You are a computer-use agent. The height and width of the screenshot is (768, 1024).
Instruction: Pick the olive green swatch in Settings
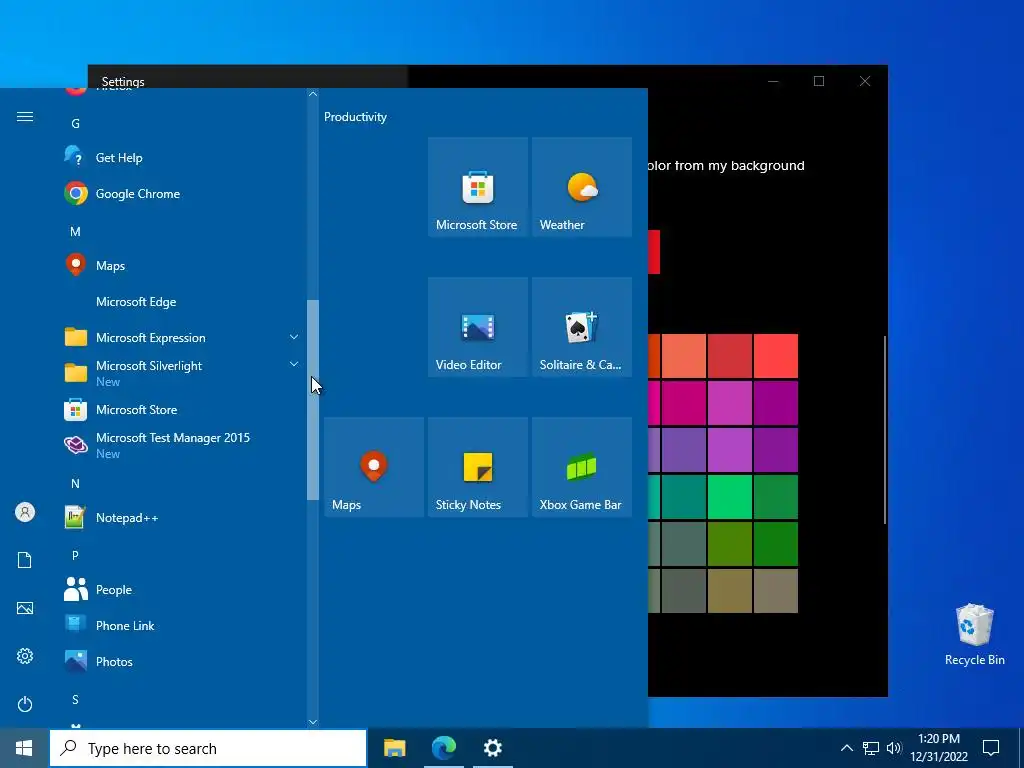click(x=729, y=544)
